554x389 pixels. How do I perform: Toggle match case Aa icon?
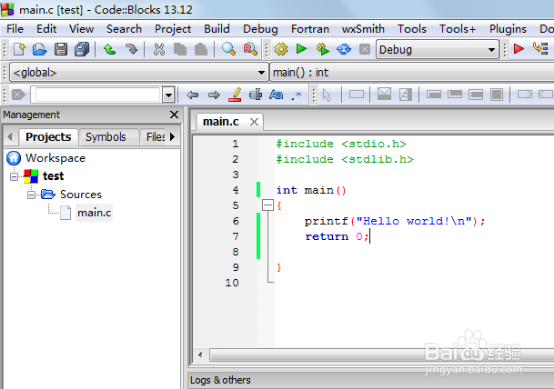(x=276, y=95)
